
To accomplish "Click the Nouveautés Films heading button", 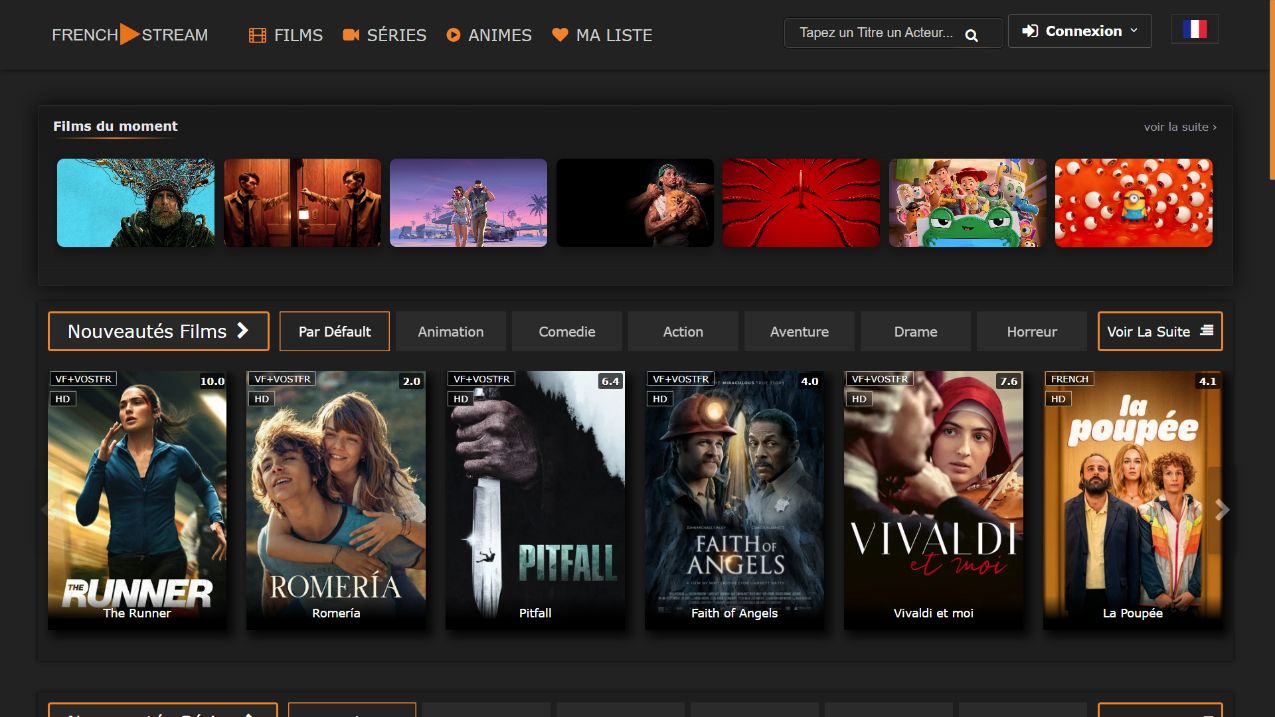I will (158, 331).
